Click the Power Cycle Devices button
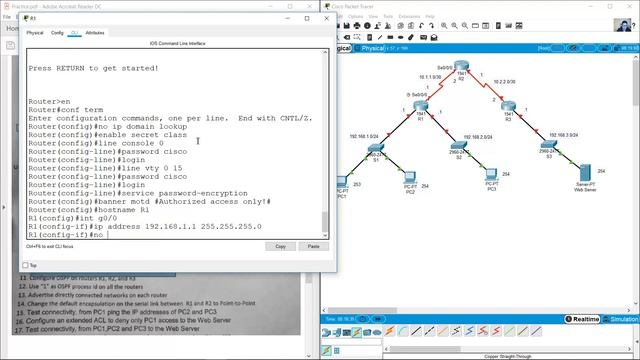 (x=362, y=319)
